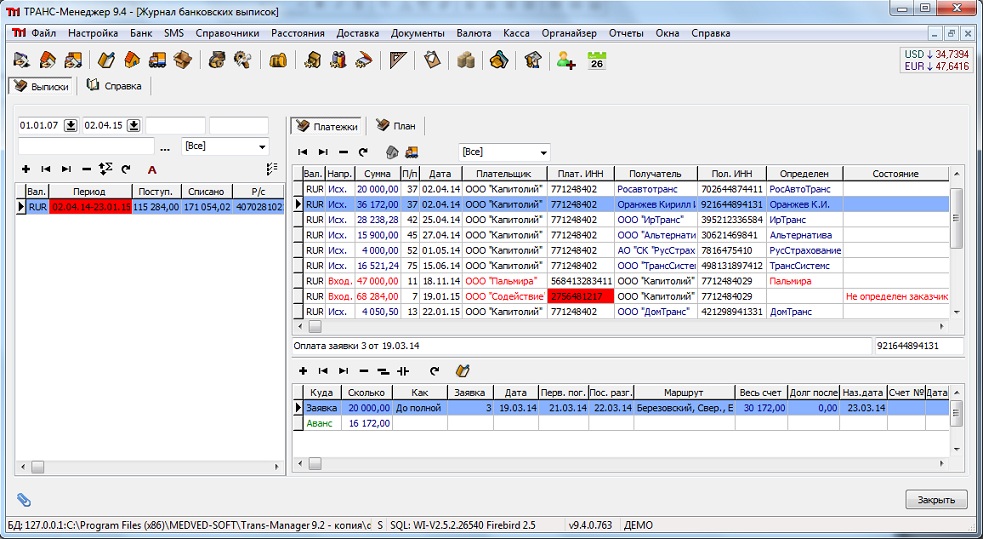Switch to the Справка tab

tap(116, 86)
